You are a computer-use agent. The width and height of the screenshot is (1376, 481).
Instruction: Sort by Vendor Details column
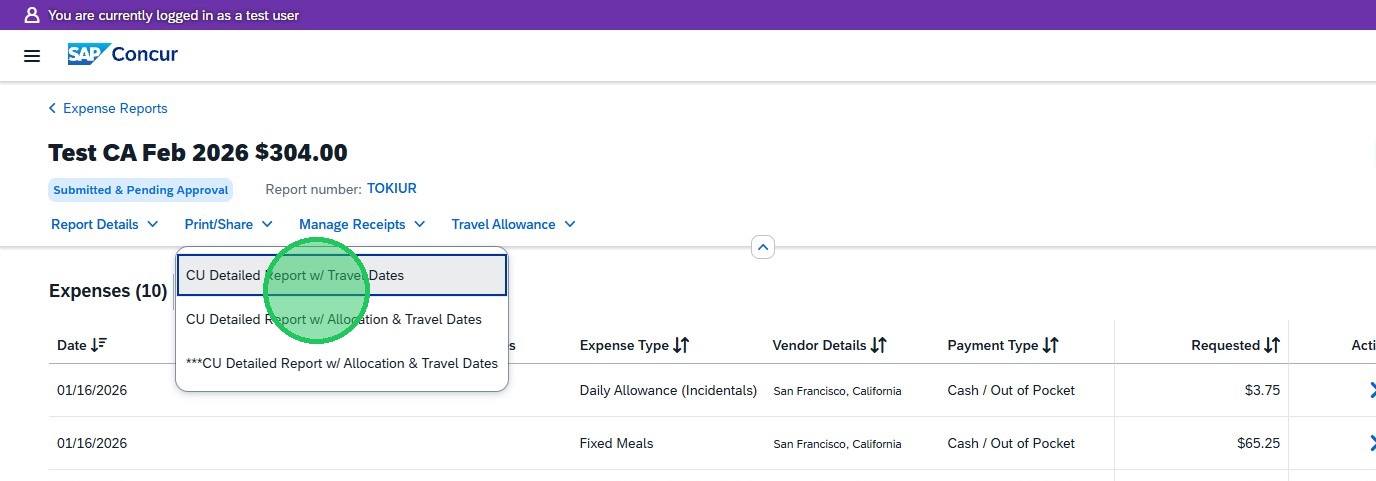click(x=830, y=345)
